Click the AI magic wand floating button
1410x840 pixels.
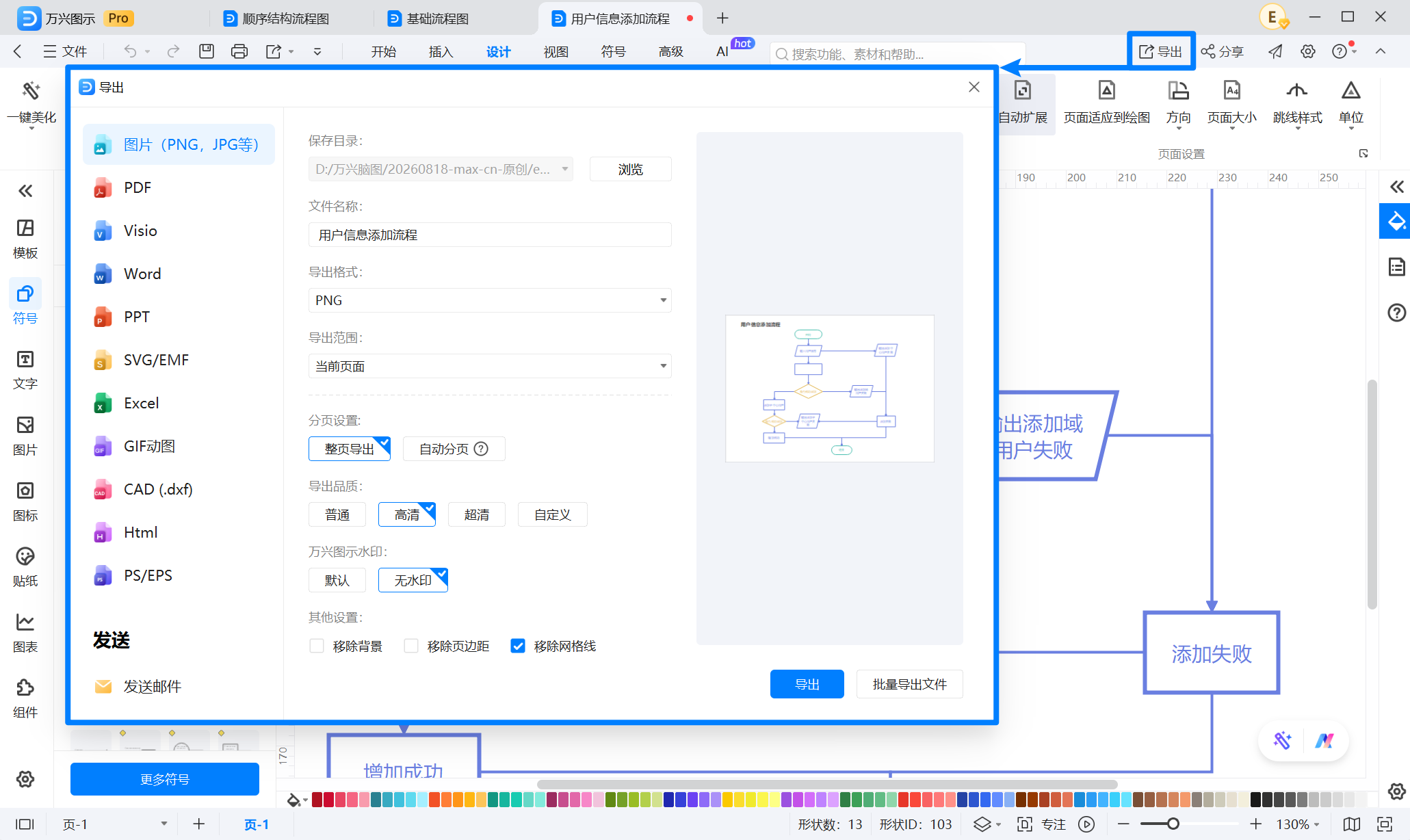tap(1281, 740)
